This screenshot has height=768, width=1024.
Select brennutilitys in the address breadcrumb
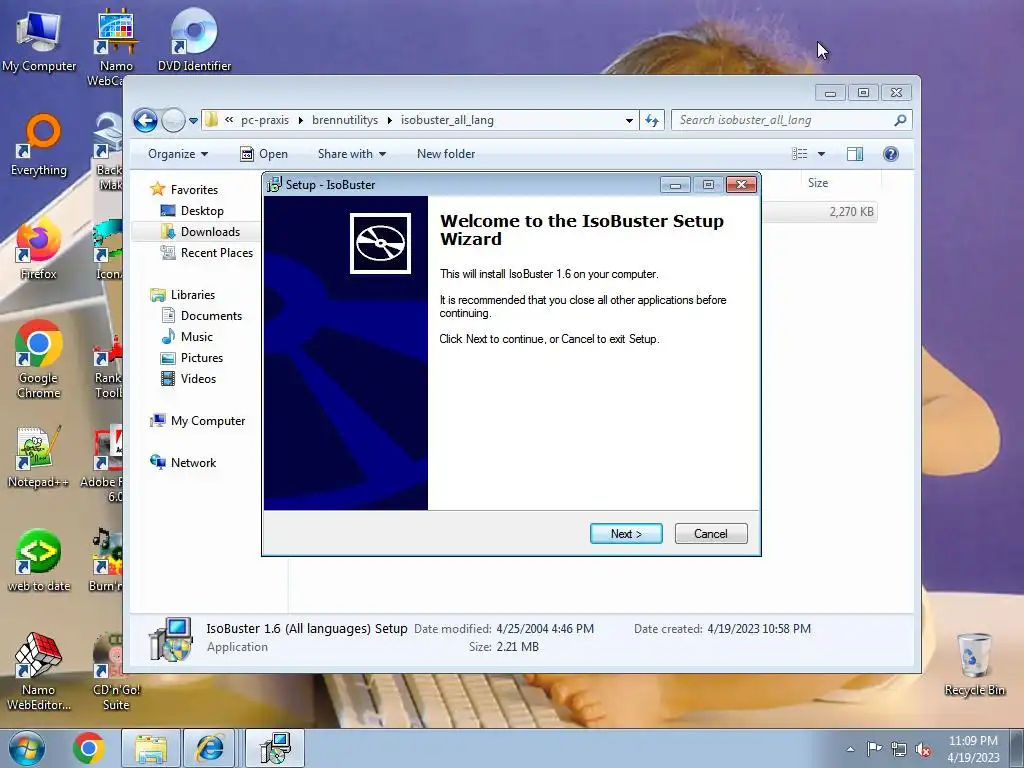[x=345, y=120]
